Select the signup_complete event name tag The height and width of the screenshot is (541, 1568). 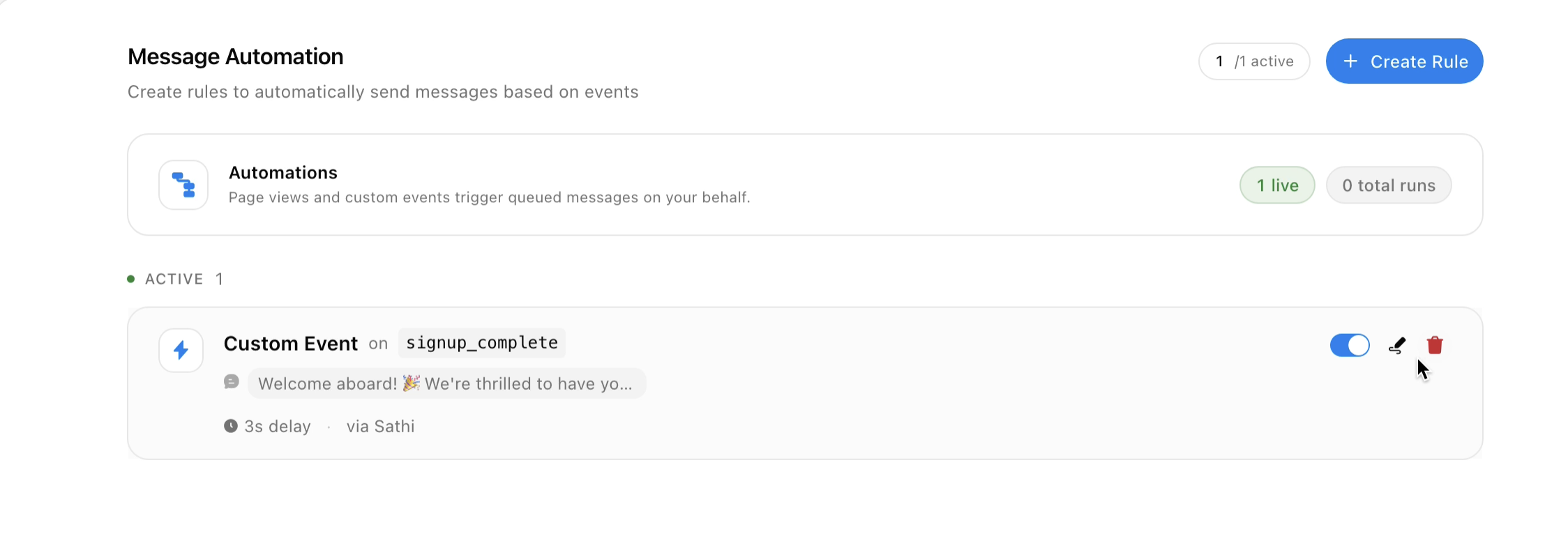(482, 343)
